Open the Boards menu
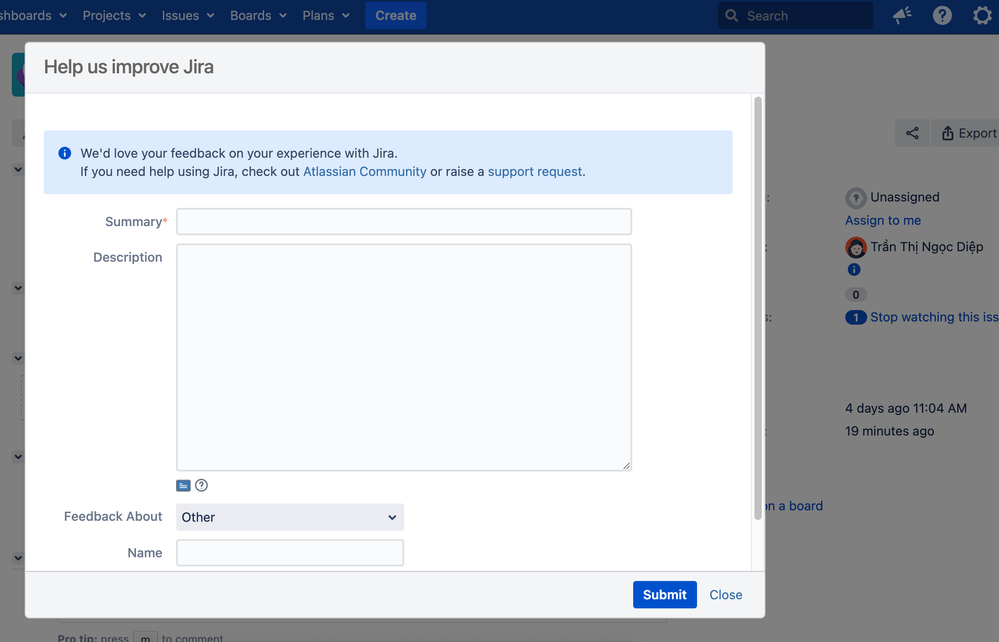 click(258, 15)
